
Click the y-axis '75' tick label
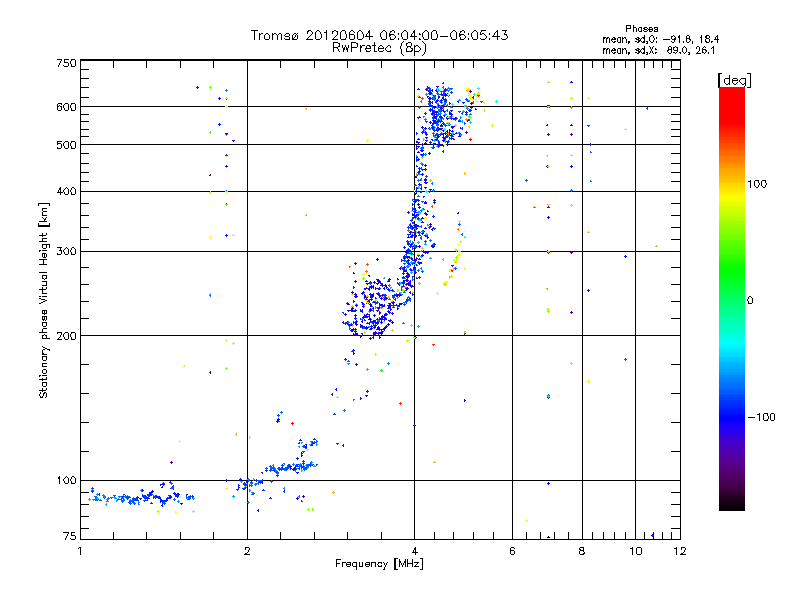point(69,536)
